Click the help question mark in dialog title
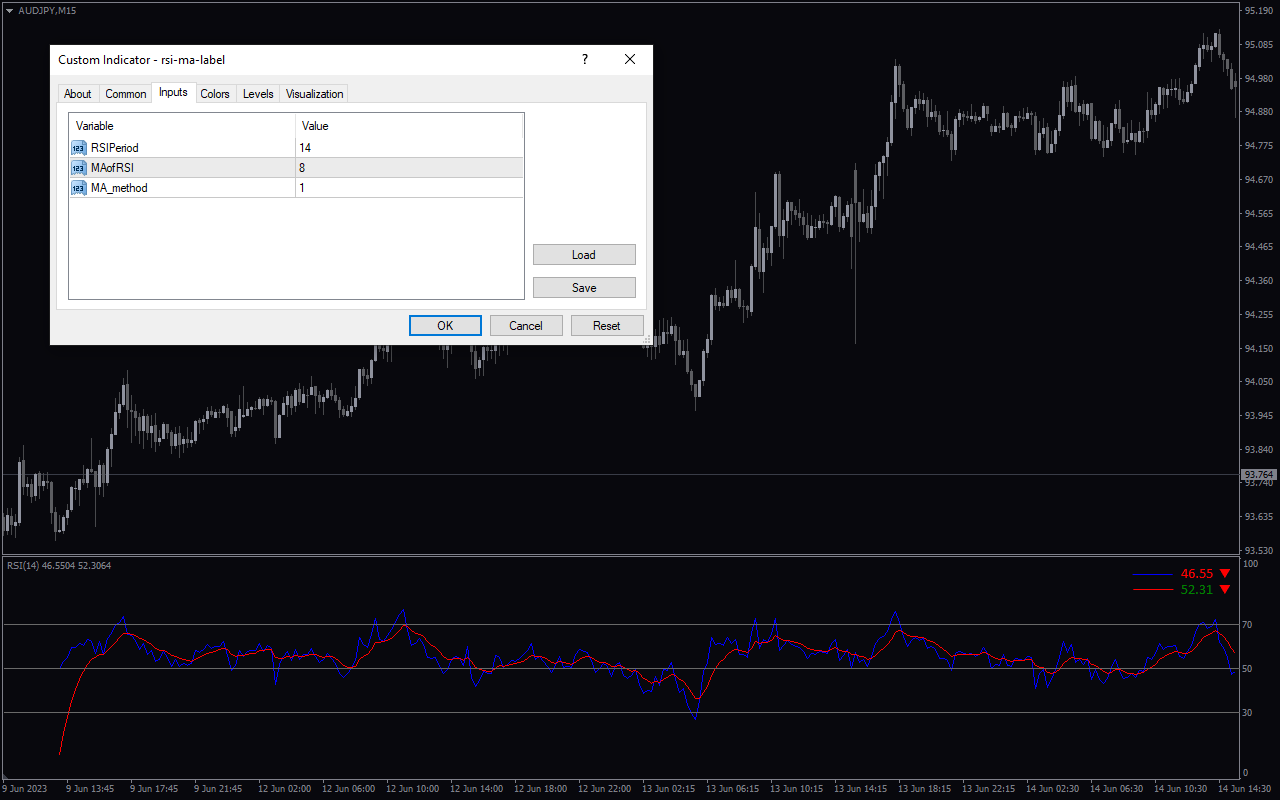 585,60
